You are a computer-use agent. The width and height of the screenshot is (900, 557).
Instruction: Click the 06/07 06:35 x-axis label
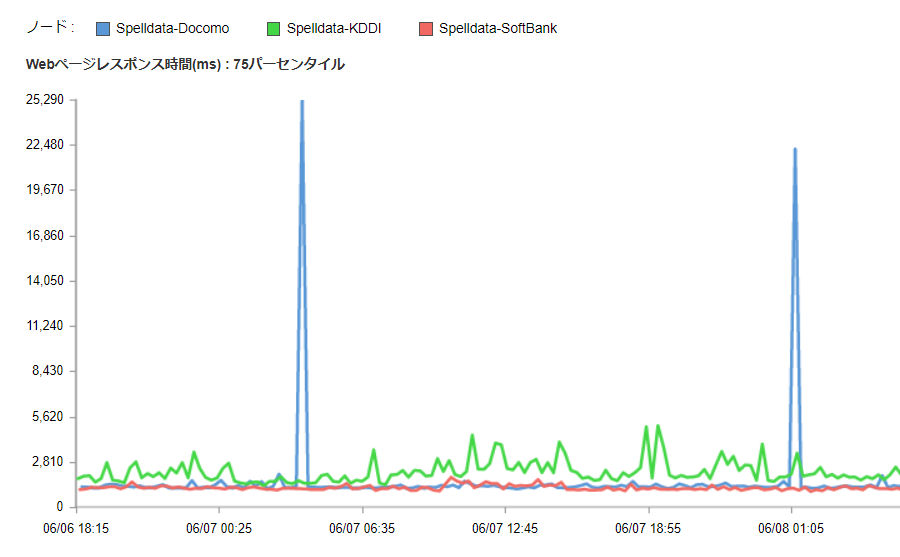click(x=364, y=527)
